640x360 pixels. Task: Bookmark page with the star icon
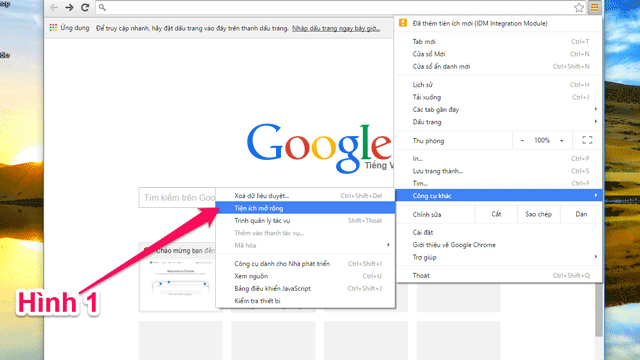point(579,7)
